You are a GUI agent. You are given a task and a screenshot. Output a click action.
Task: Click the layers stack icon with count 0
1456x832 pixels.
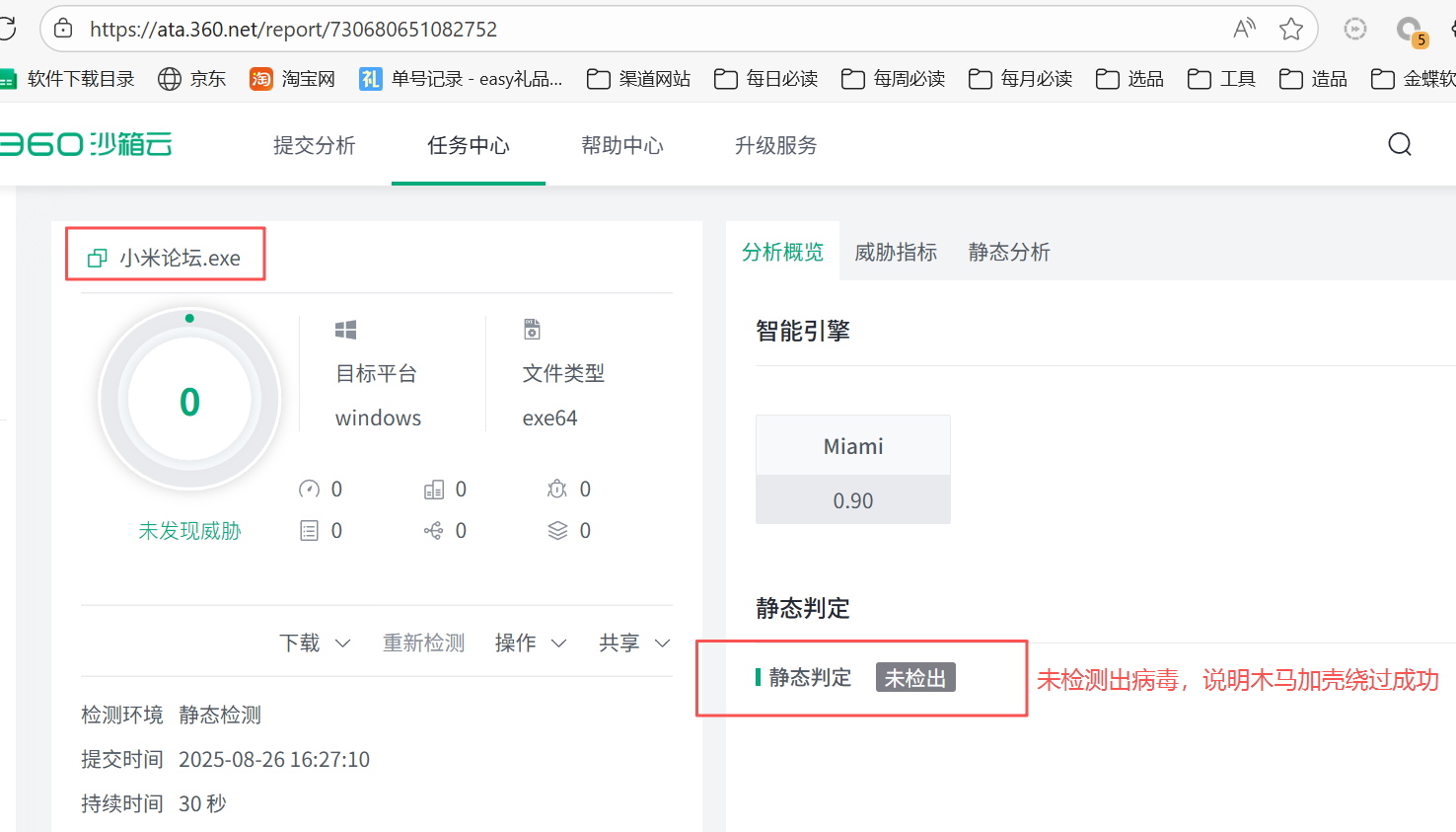(557, 531)
